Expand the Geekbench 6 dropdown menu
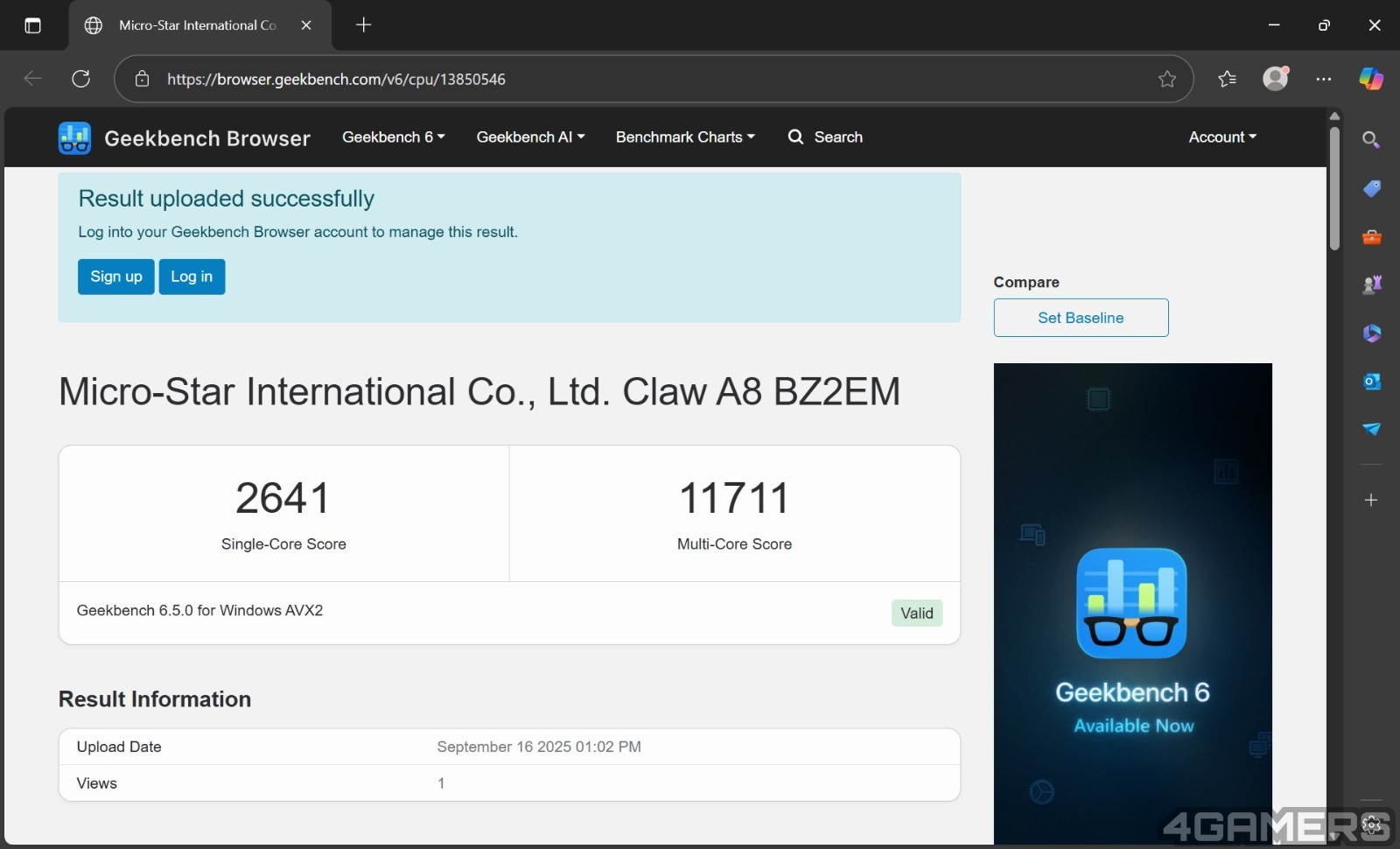This screenshot has height=849, width=1400. [393, 137]
